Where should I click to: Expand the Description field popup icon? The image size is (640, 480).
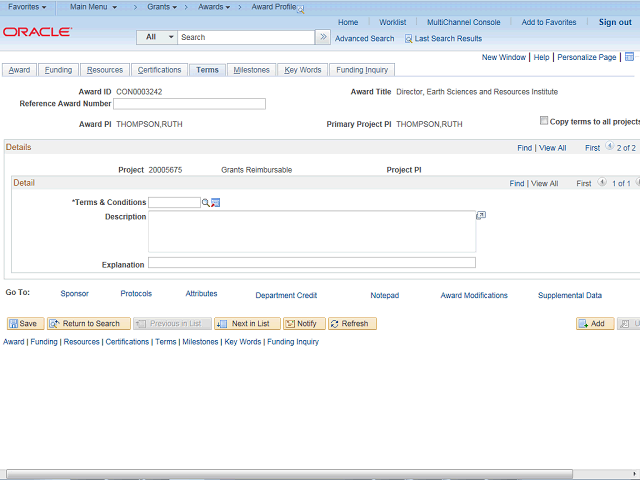click(x=481, y=215)
